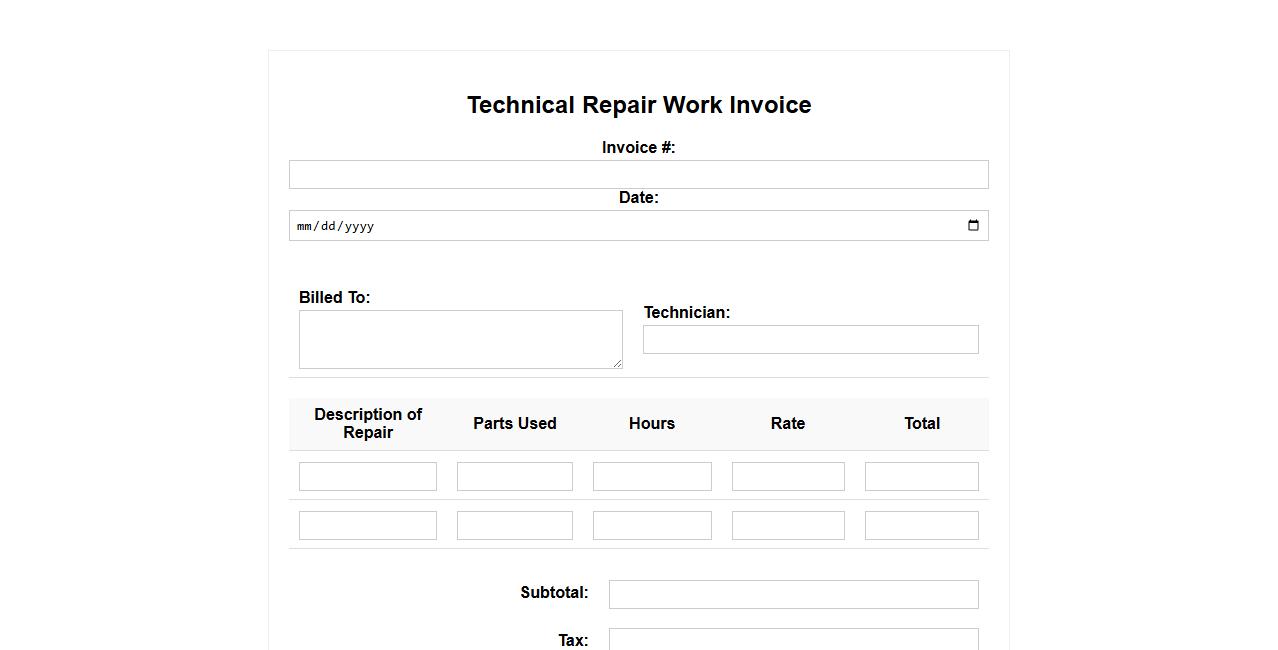This screenshot has width=1278, height=650.
Task: Click second row Description of Repair field
Action: pos(367,526)
